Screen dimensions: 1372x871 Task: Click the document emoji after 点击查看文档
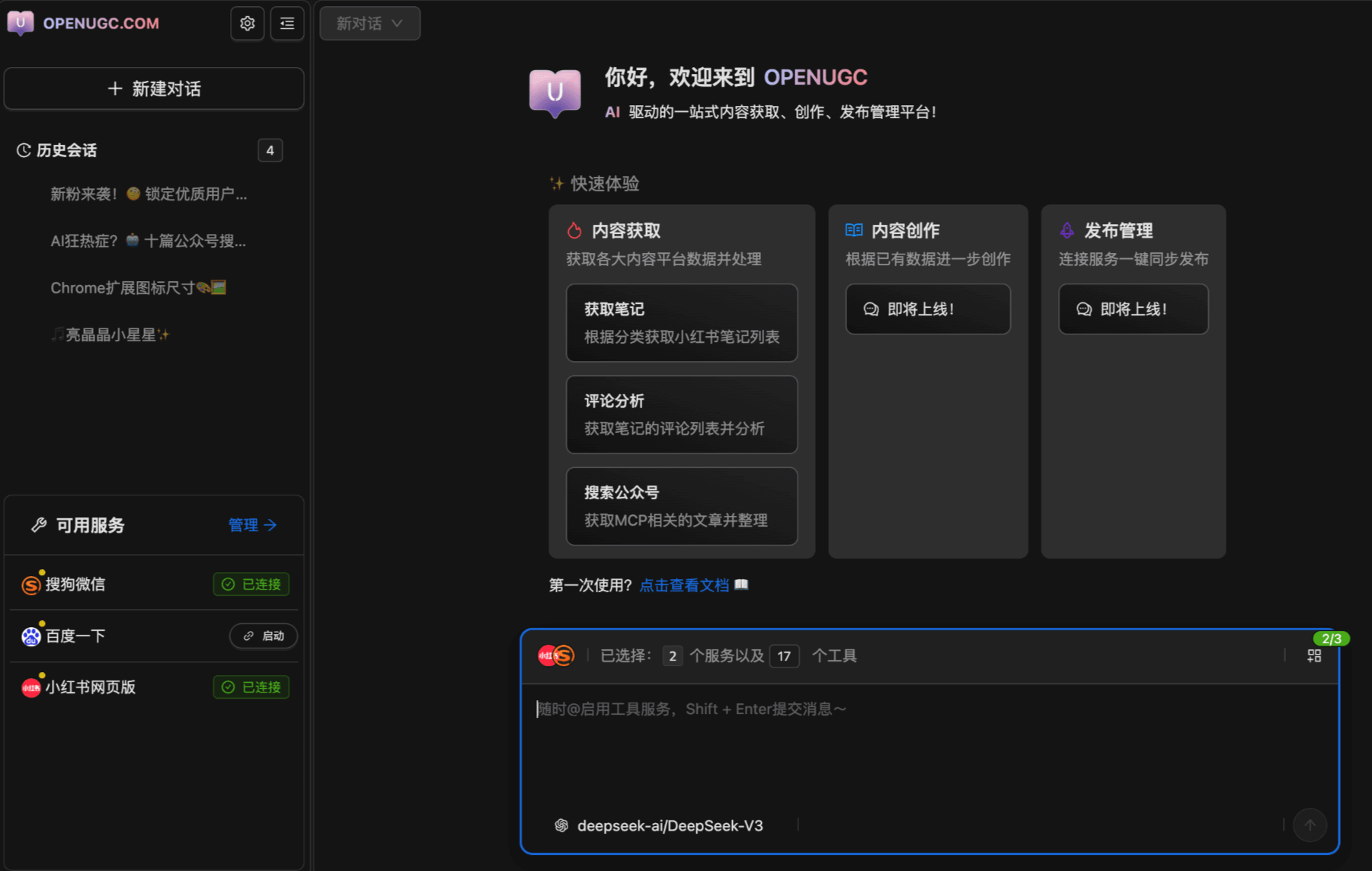(x=741, y=585)
